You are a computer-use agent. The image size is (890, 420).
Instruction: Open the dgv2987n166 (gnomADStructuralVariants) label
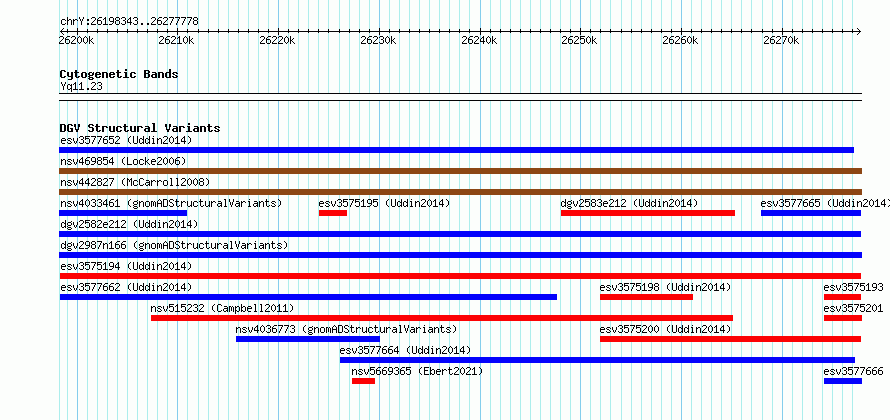[174, 245]
